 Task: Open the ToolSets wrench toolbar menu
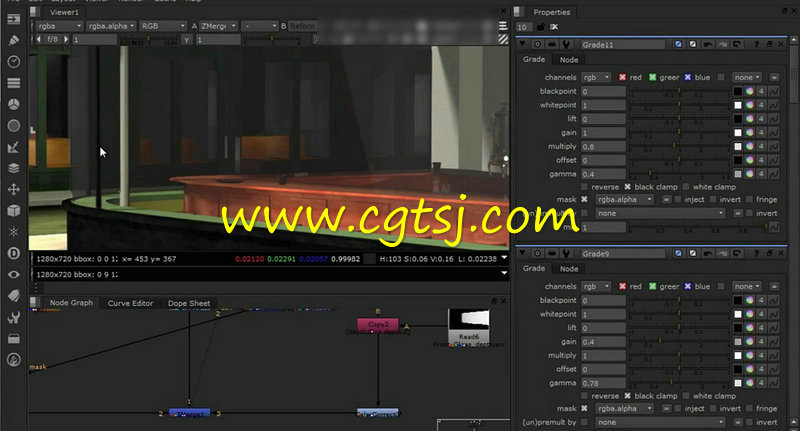[x=14, y=317]
